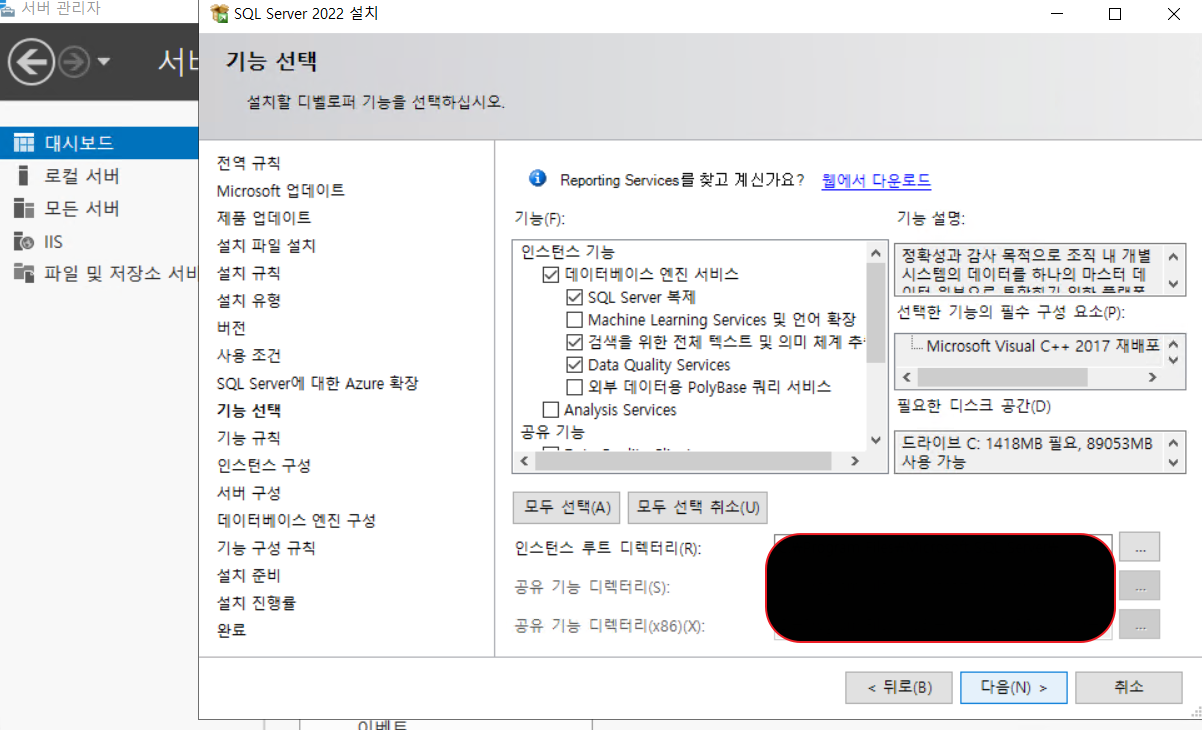Screen dimensions: 1202x730
Task: Click the 모든 서버 icon
Action: tap(24, 209)
